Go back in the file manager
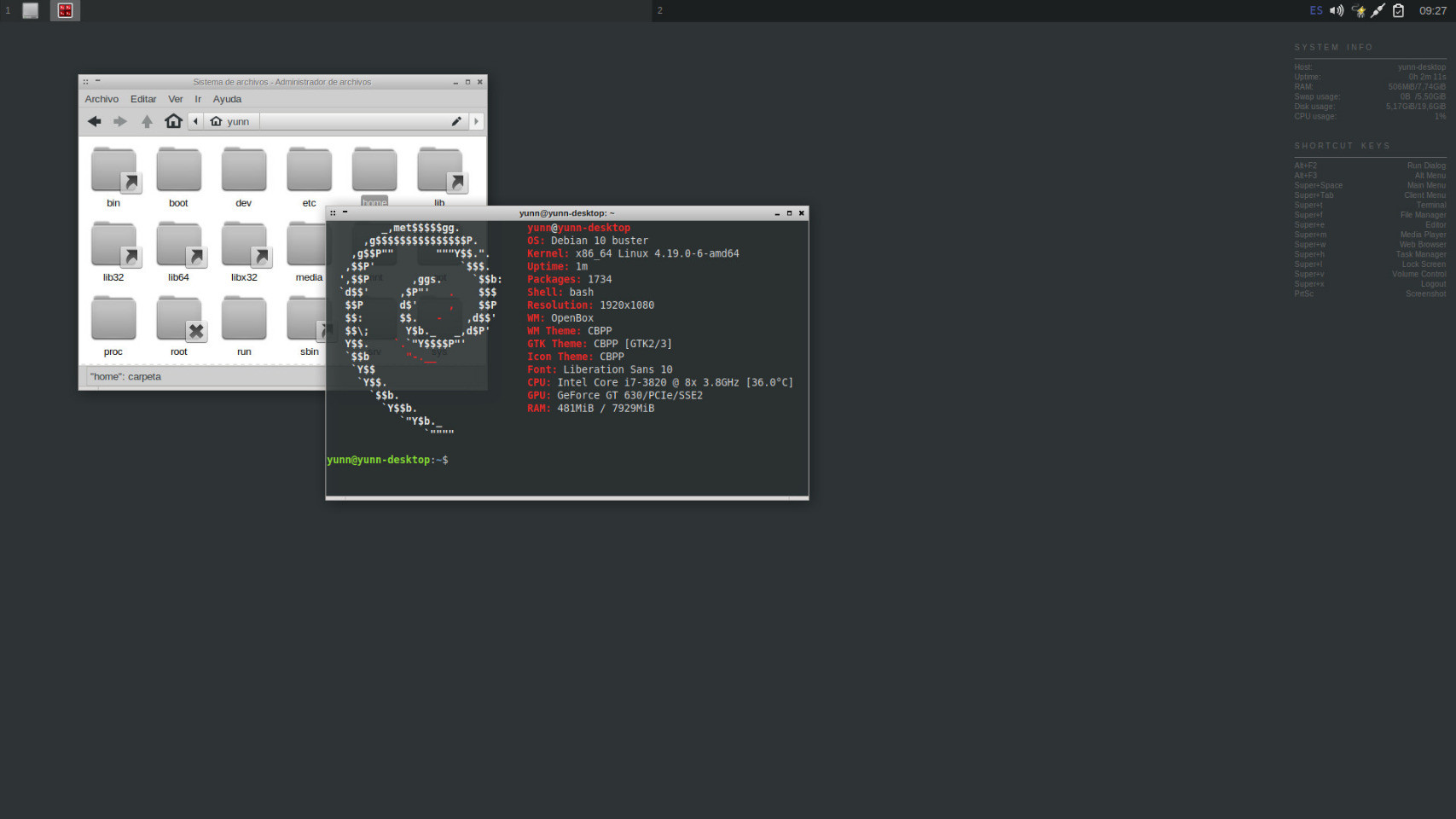This screenshot has width=1456, height=819. coord(95,121)
